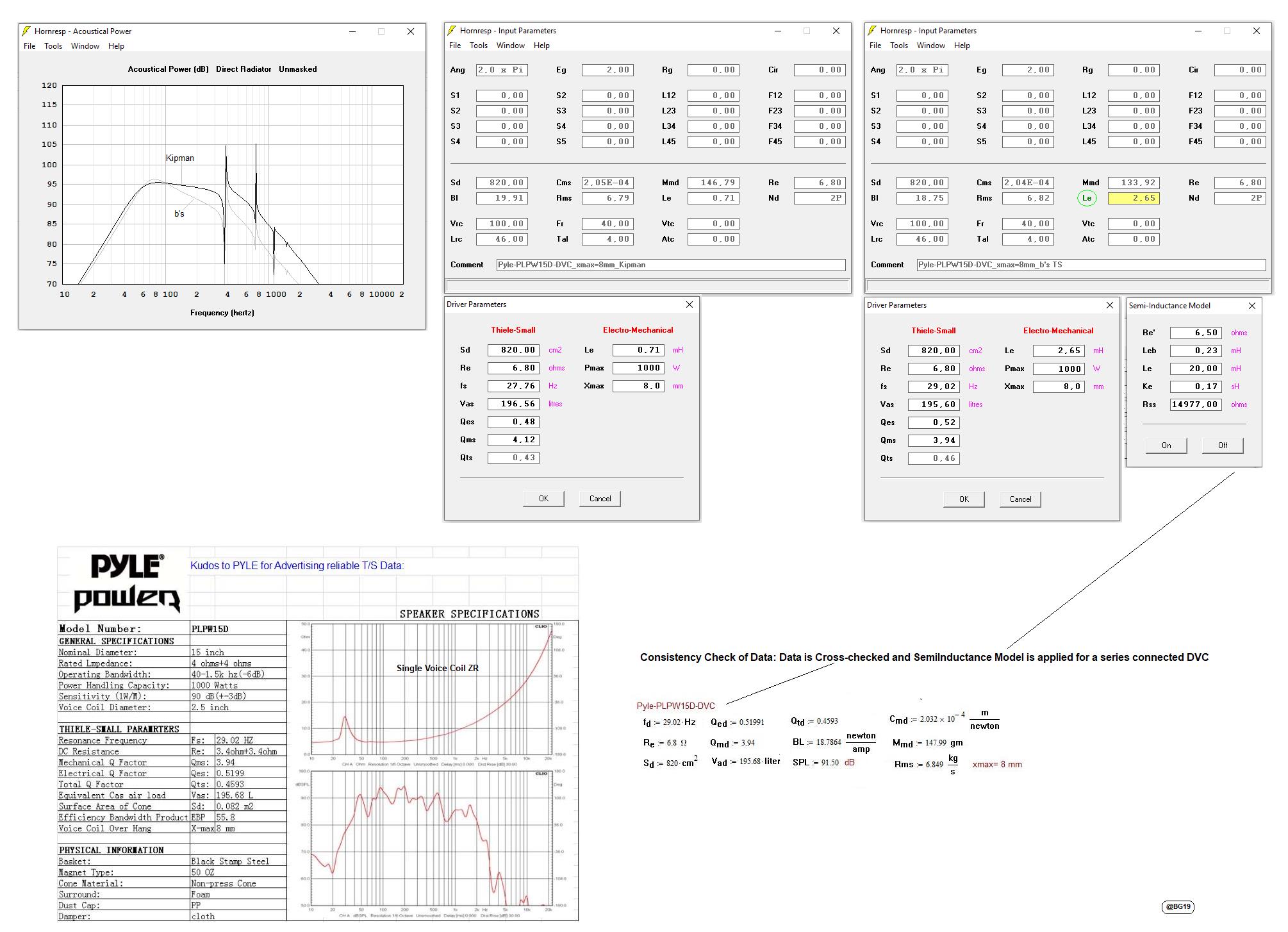1288x932 pixels.
Task: Click the Cms field showing 2,05E-04
Action: (x=607, y=183)
